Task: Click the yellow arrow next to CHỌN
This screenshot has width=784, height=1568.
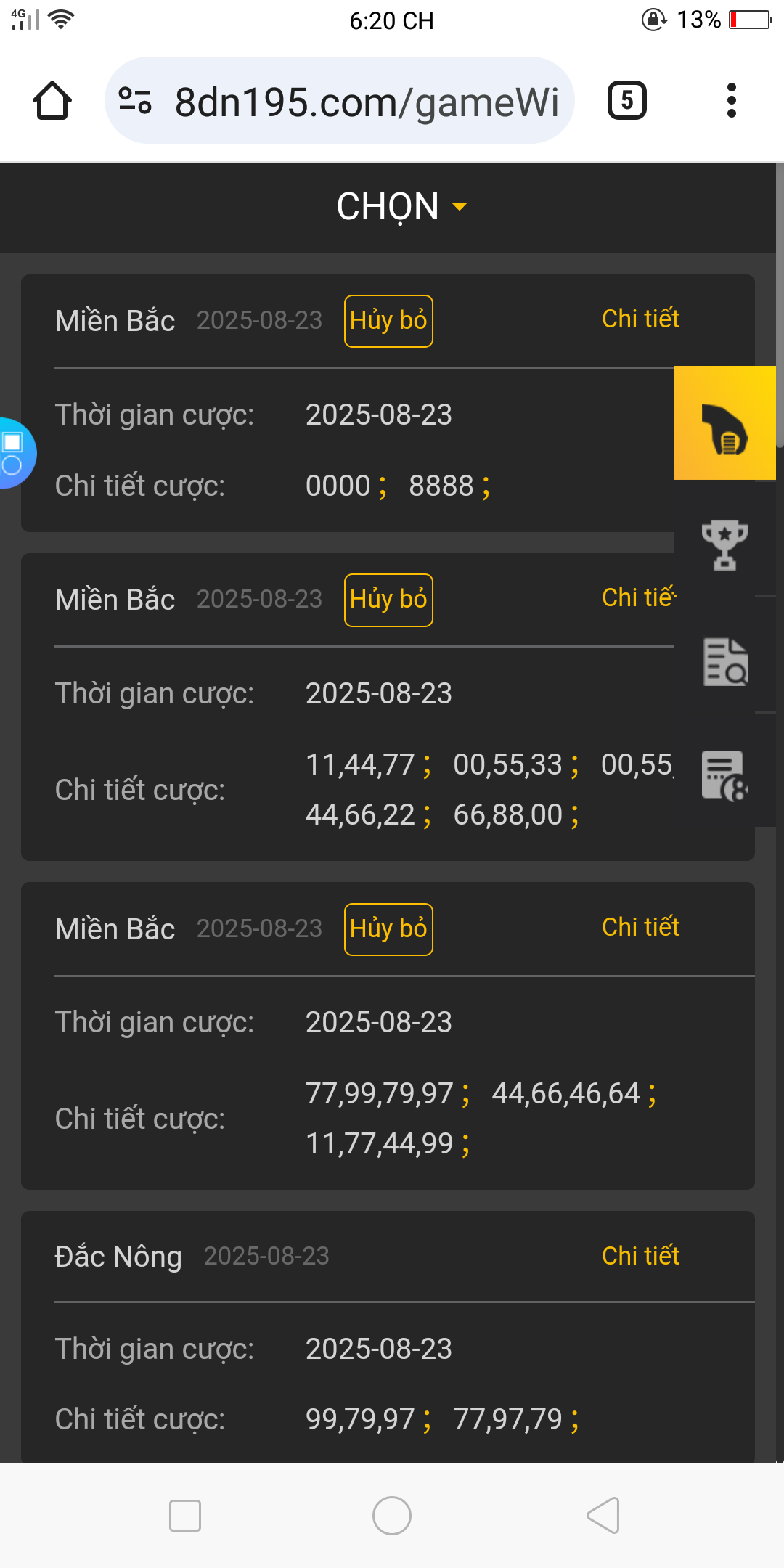Action: click(460, 207)
